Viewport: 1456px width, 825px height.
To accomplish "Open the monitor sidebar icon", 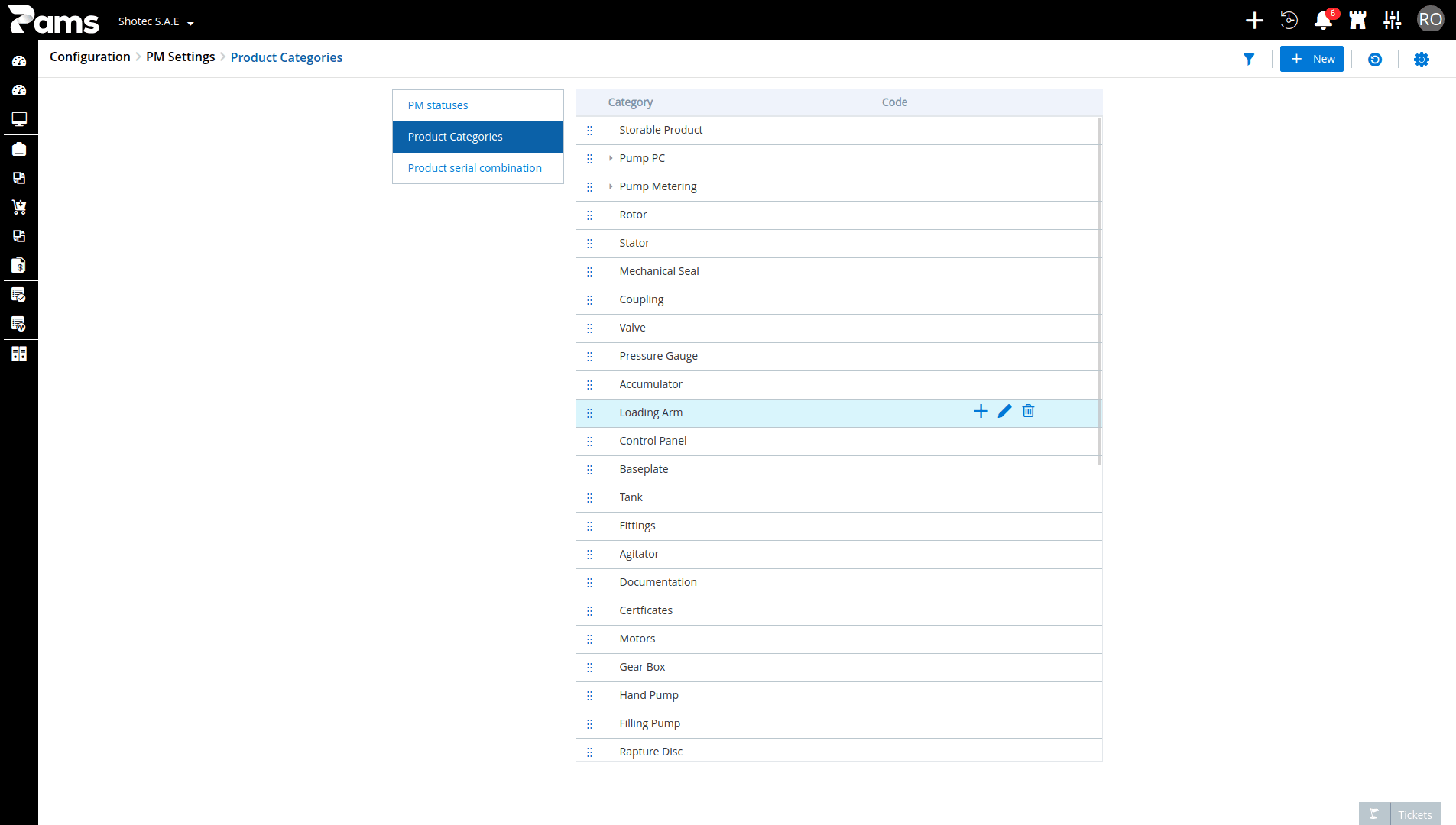I will [19, 119].
